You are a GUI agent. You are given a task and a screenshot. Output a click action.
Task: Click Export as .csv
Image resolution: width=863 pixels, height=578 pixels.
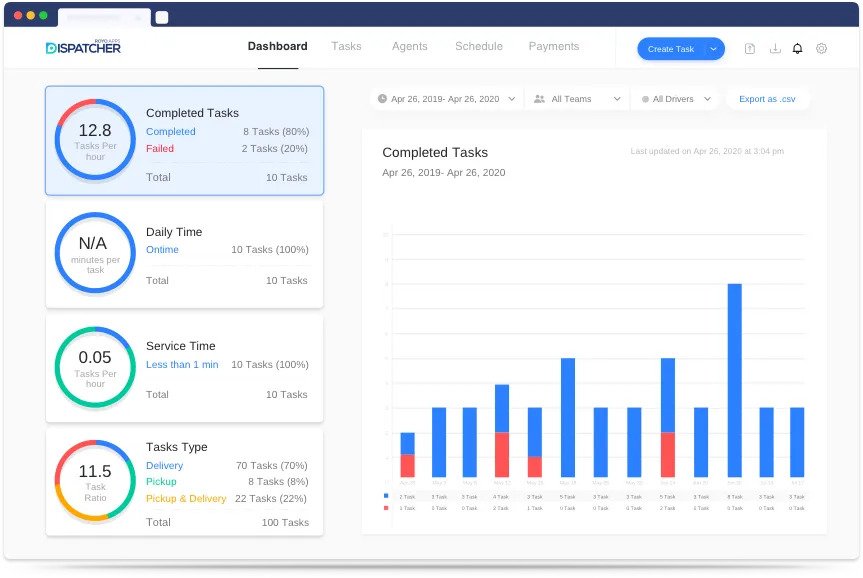coord(767,99)
